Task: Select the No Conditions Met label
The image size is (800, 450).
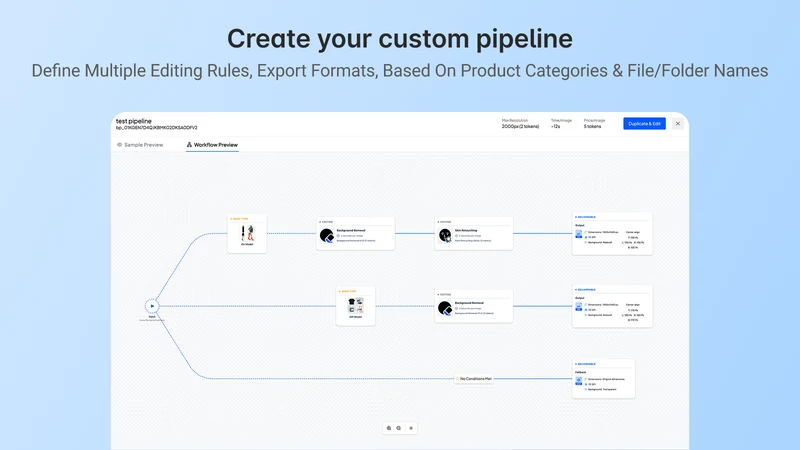Action: click(473, 379)
